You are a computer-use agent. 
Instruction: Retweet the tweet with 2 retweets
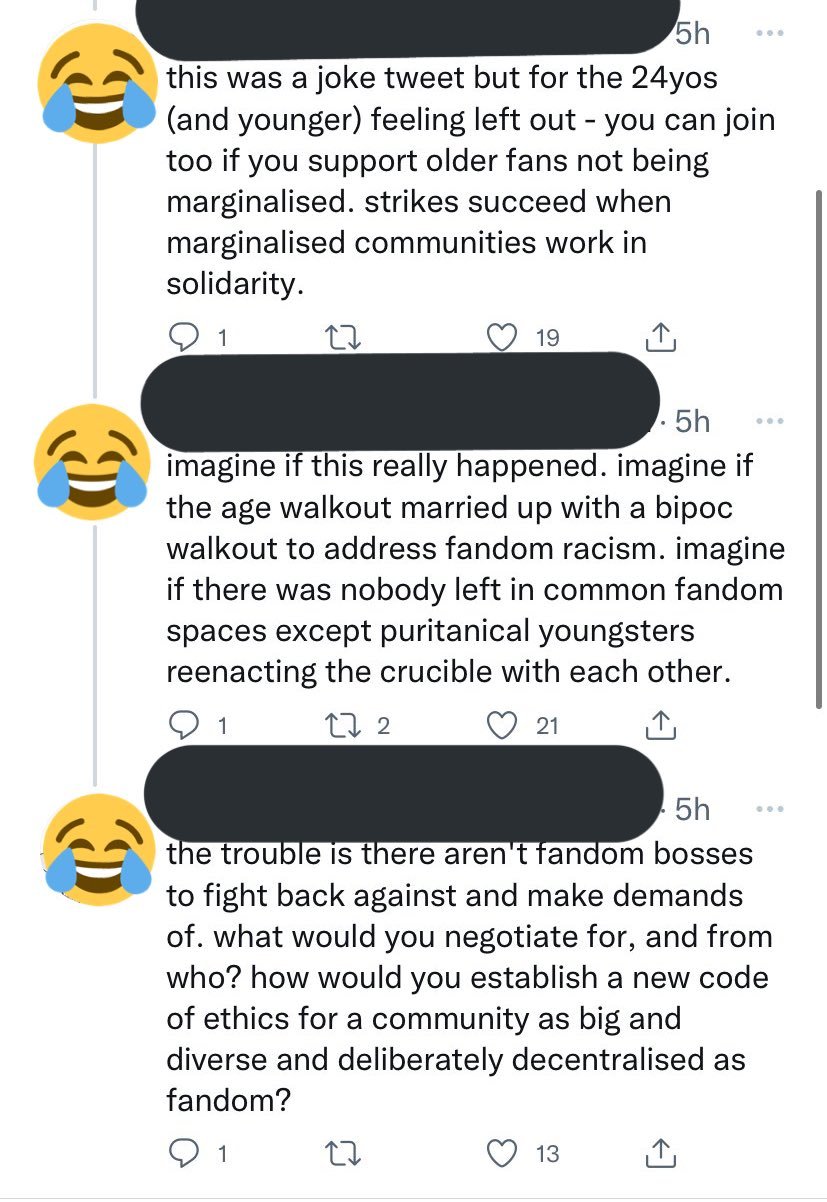coord(344,726)
